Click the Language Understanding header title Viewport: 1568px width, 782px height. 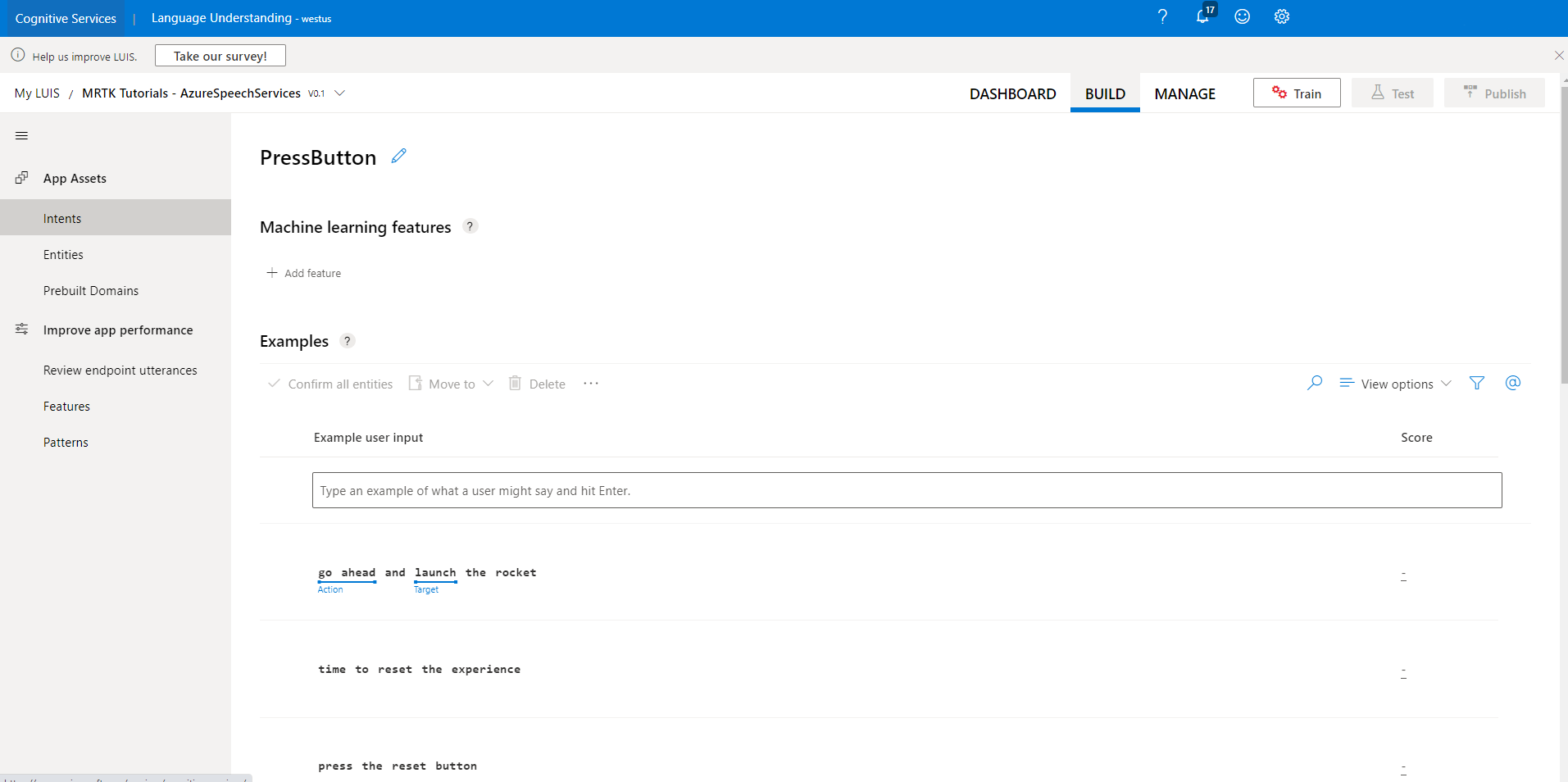tap(221, 18)
